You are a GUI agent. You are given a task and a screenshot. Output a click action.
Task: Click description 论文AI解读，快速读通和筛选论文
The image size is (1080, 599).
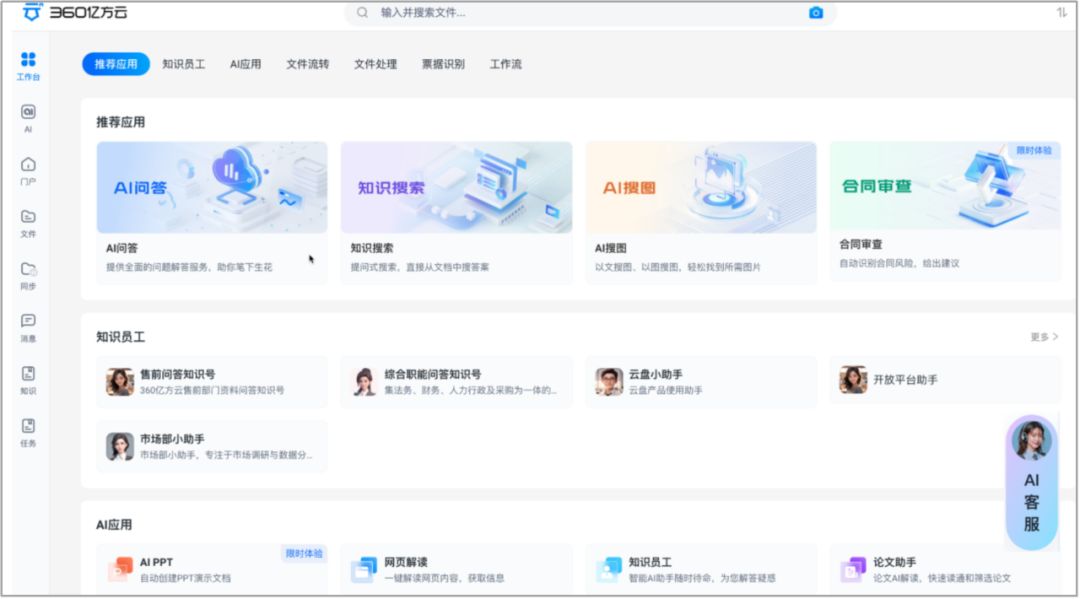coord(942,578)
